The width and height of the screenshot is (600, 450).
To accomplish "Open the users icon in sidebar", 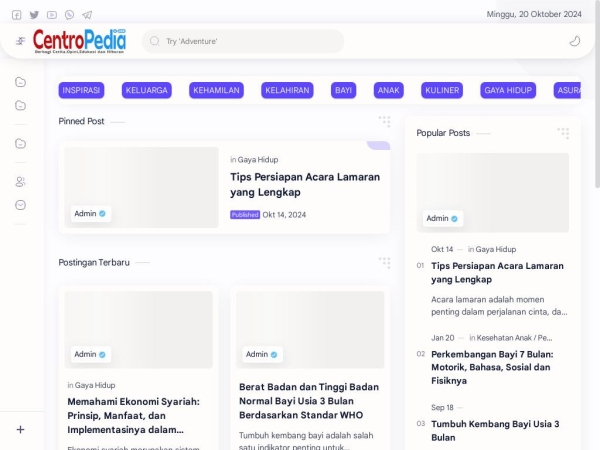I will pos(20,182).
